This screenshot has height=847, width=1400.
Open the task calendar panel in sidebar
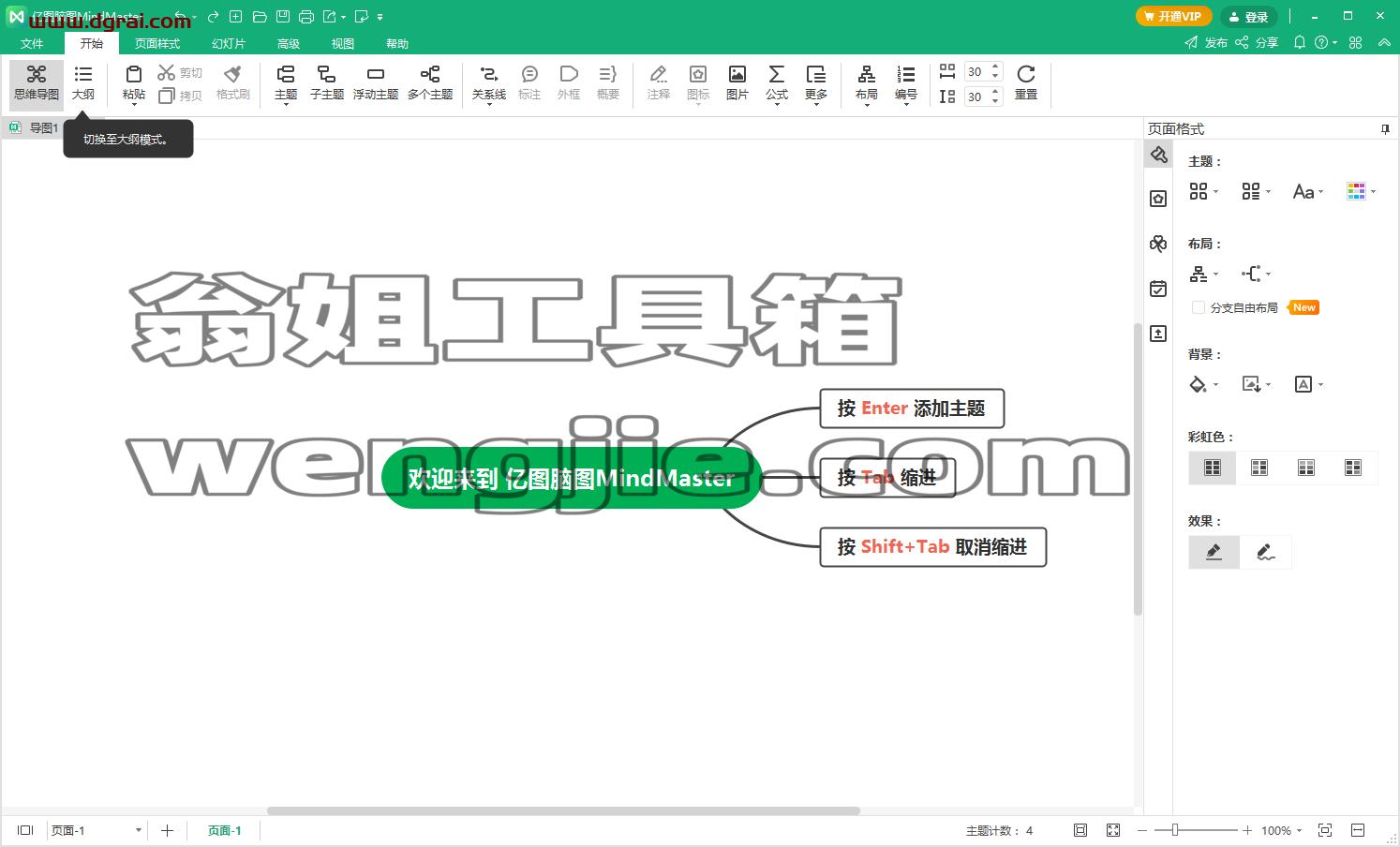point(1158,289)
